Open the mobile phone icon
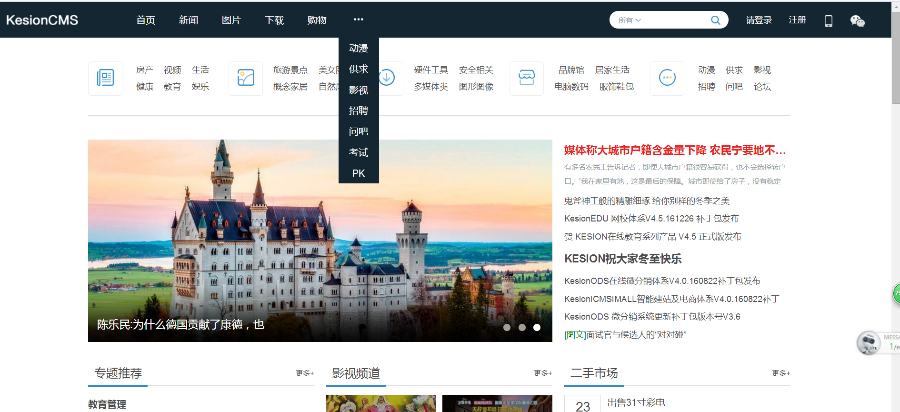Viewport: 900px width, 412px height. [828, 20]
